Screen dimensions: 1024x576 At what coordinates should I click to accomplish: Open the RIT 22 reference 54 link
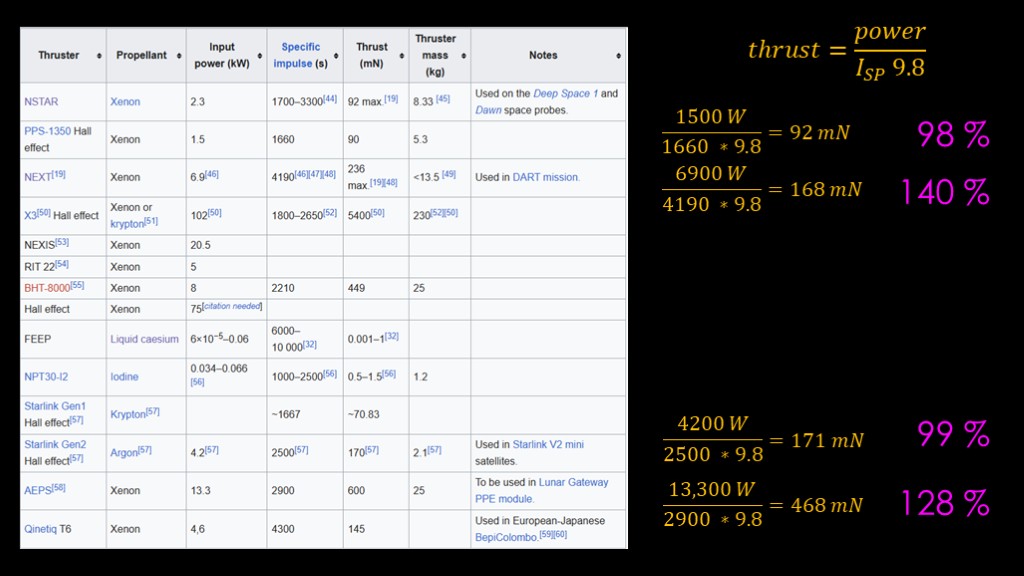point(62,264)
